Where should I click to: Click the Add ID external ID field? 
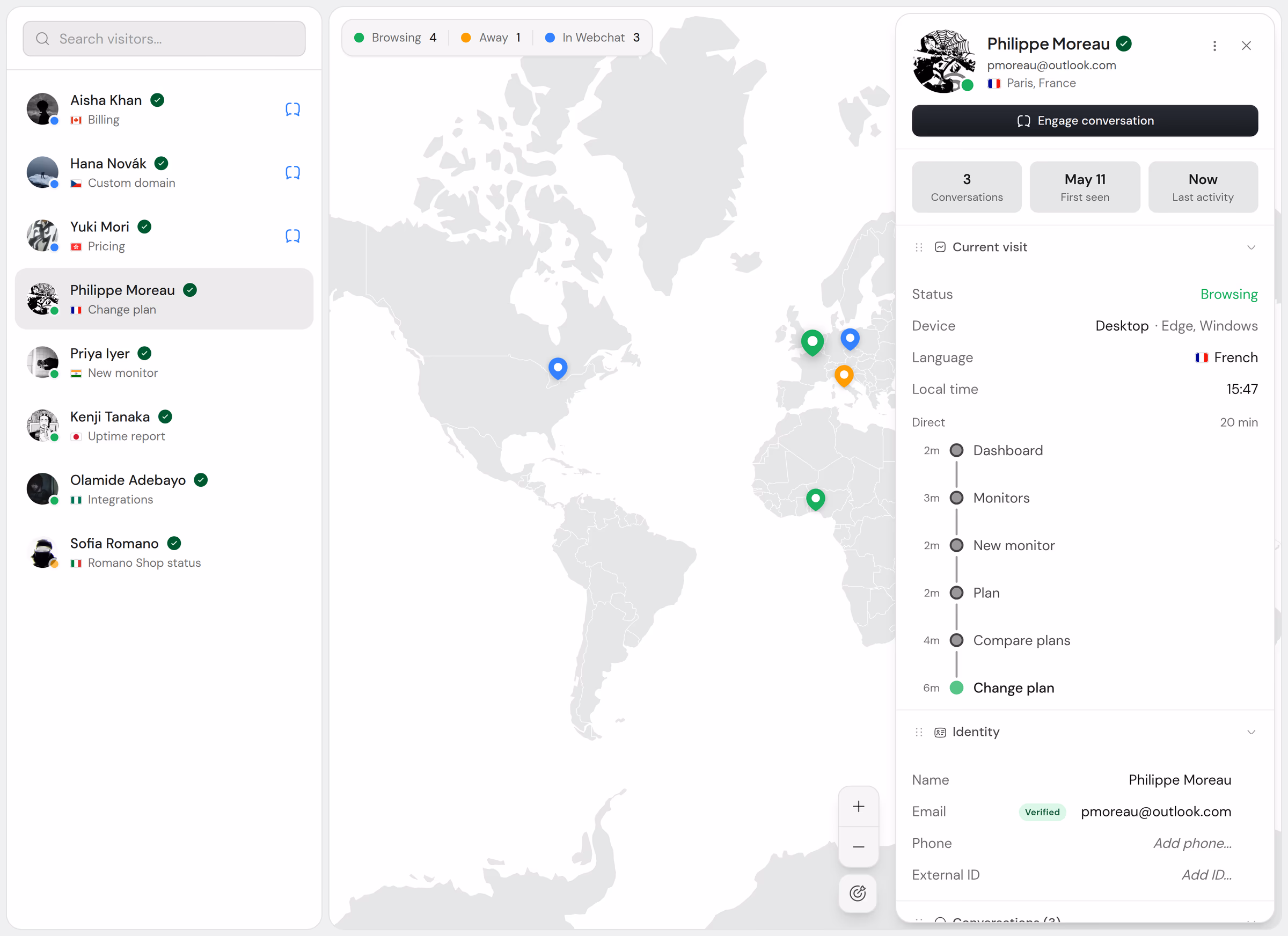tap(1206, 875)
